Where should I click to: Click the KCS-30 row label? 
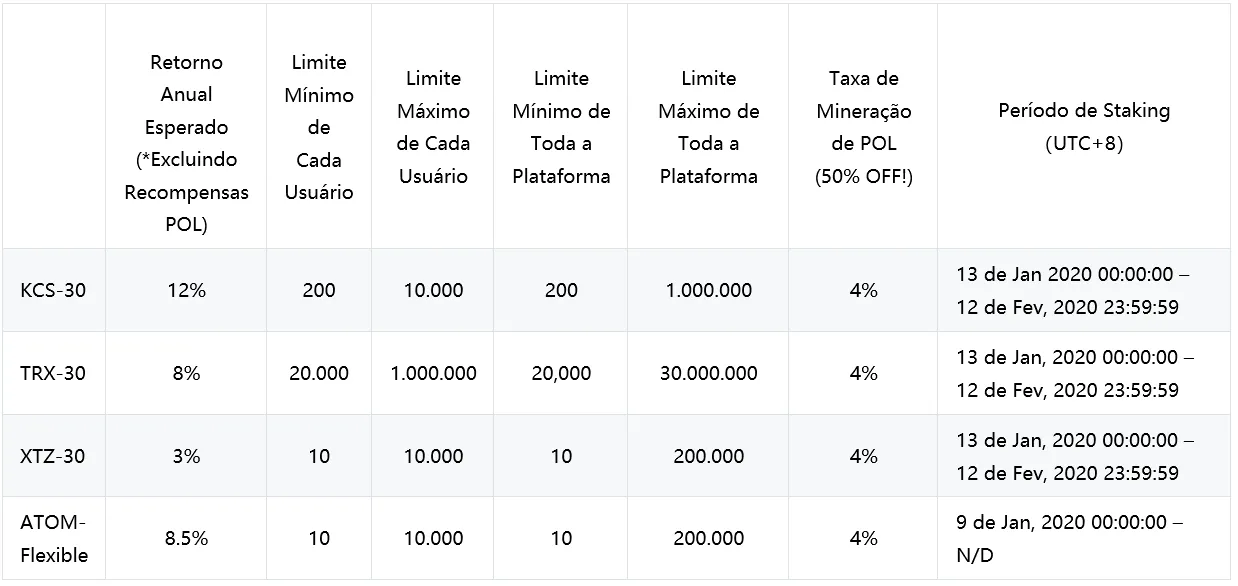click(x=52, y=290)
